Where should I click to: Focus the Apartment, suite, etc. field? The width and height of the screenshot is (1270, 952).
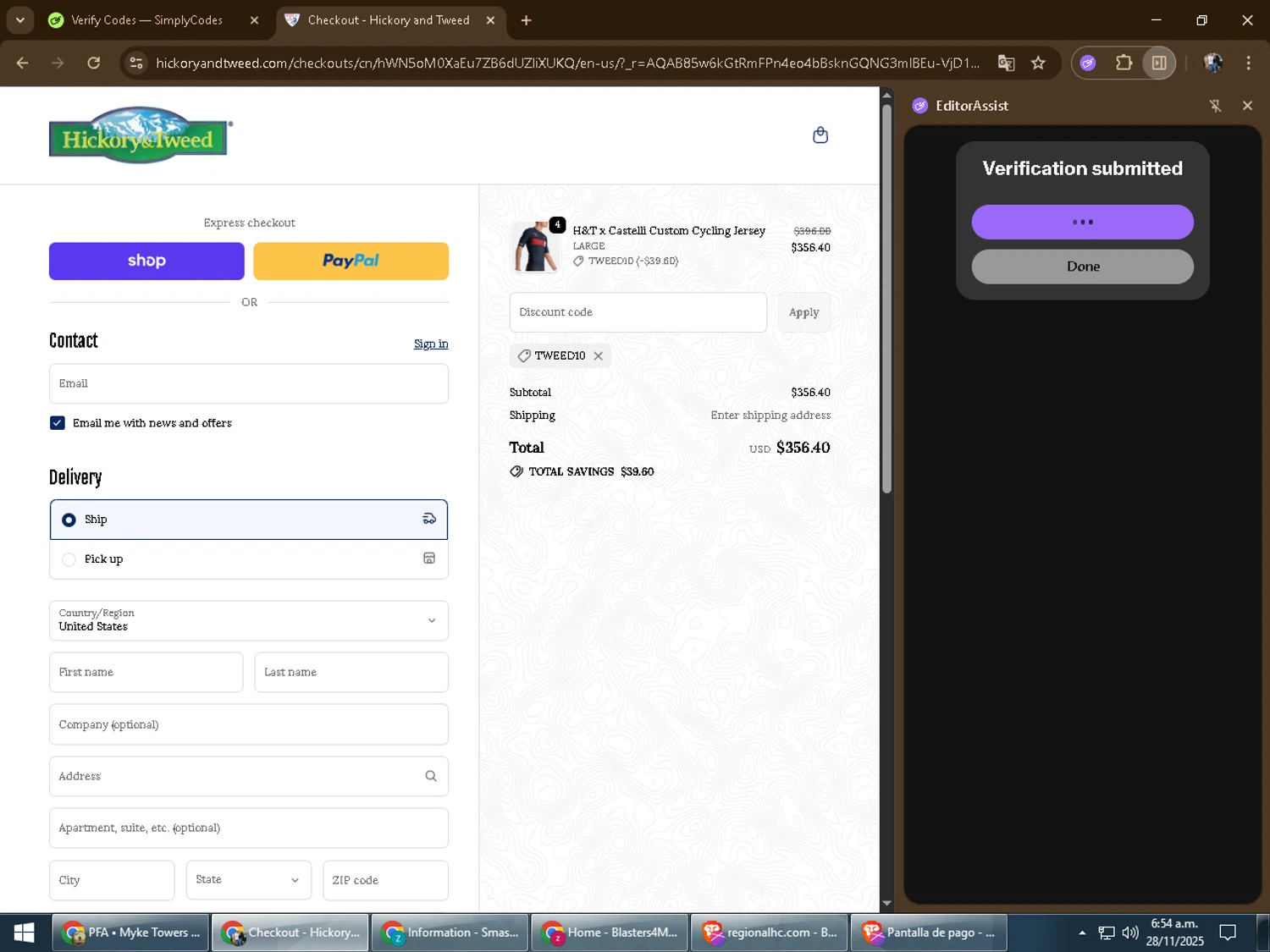[x=249, y=828]
